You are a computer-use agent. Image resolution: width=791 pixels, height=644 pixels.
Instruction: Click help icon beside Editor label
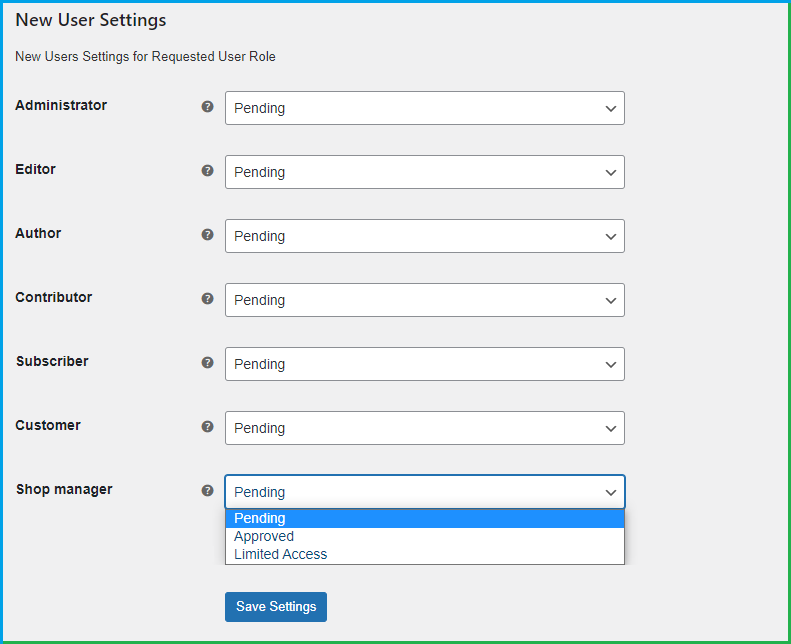tap(207, 170)
